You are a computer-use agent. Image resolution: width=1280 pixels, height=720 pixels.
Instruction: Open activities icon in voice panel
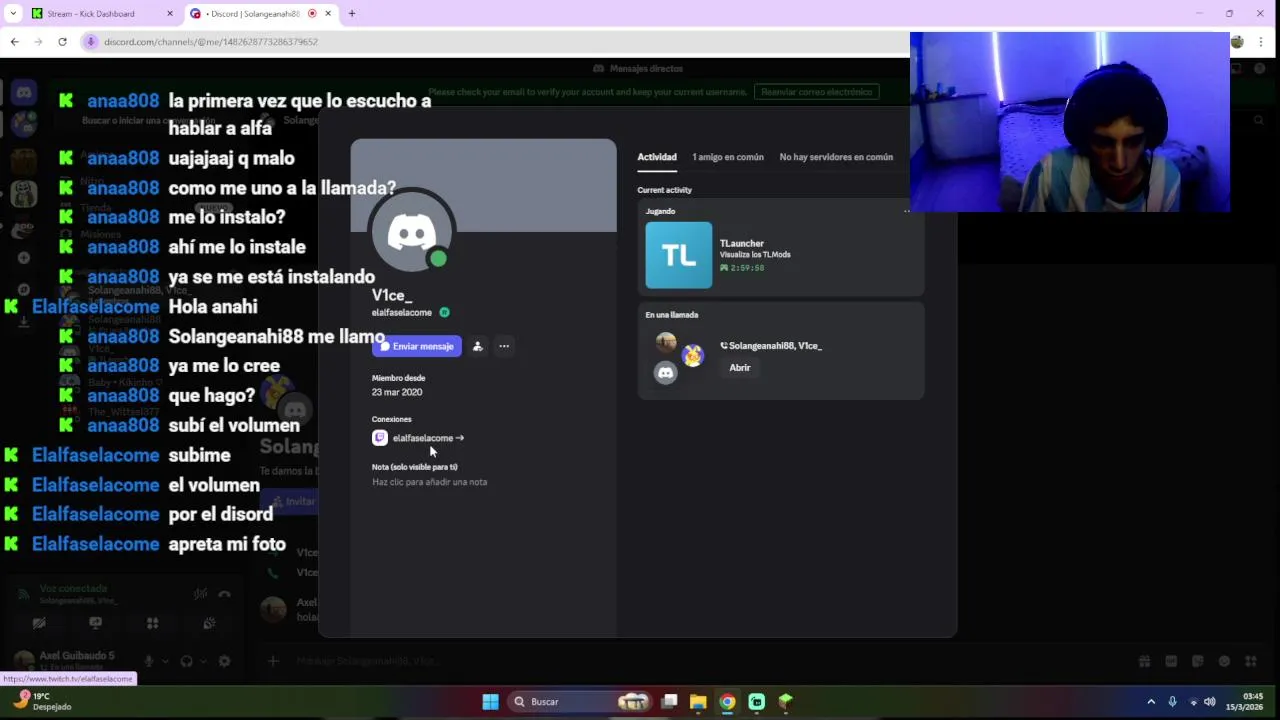click(x=152, y=623)
